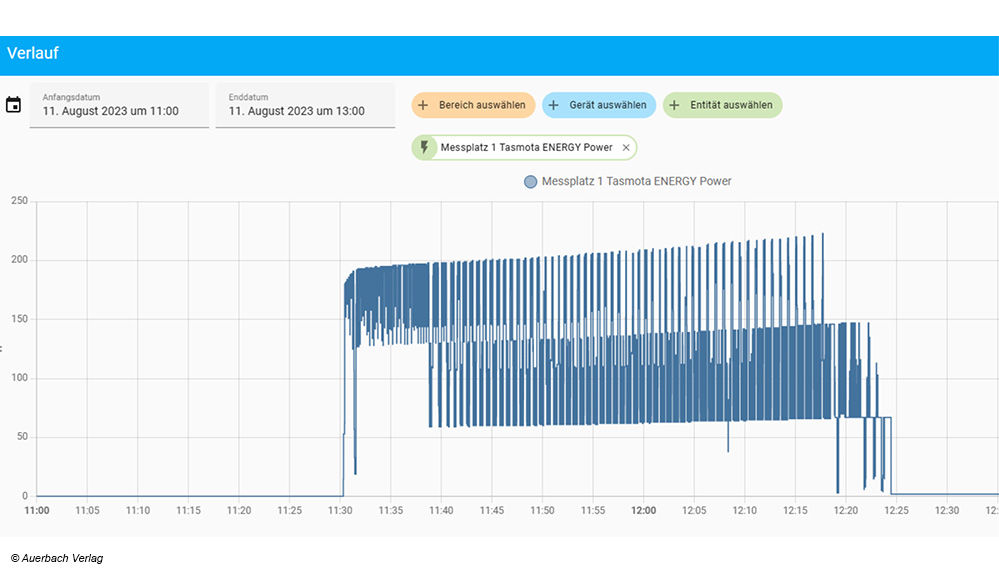Click the 11:40 time axis label

(x=441, y=510)
